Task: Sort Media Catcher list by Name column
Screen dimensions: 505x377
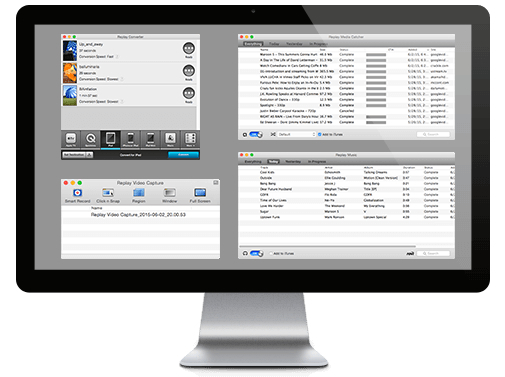Action: tap(264, 49)
